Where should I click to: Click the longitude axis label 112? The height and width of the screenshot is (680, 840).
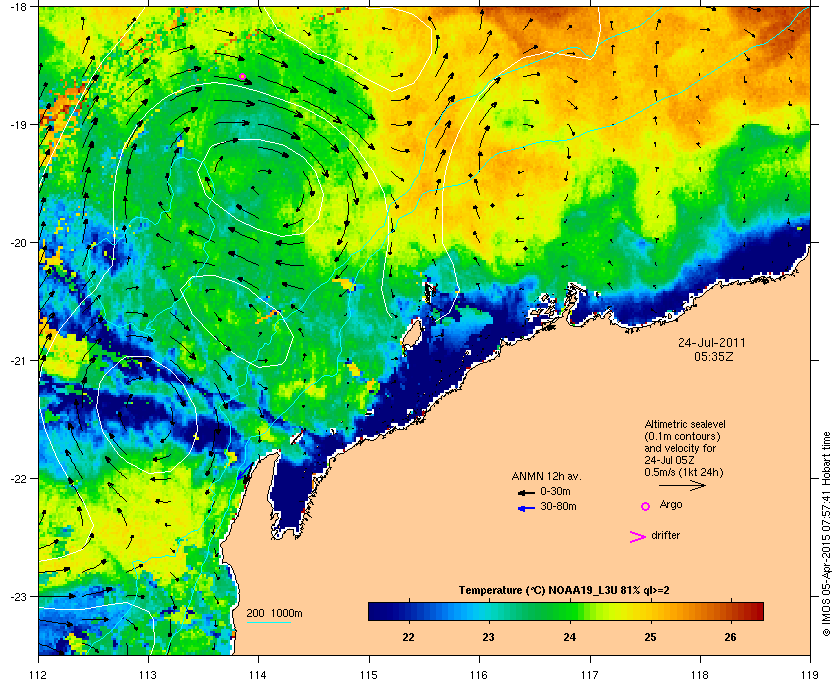pyautogui.click(x=39, y=674)
